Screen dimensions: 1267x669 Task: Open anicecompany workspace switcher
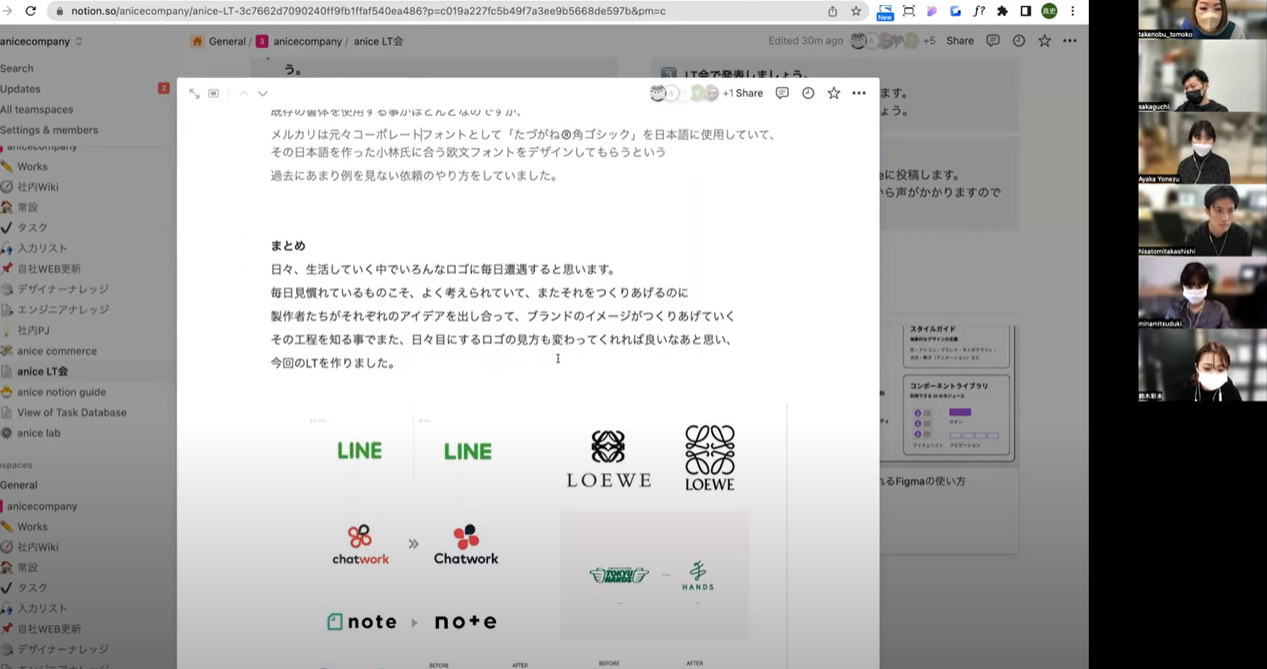point(42,41)
